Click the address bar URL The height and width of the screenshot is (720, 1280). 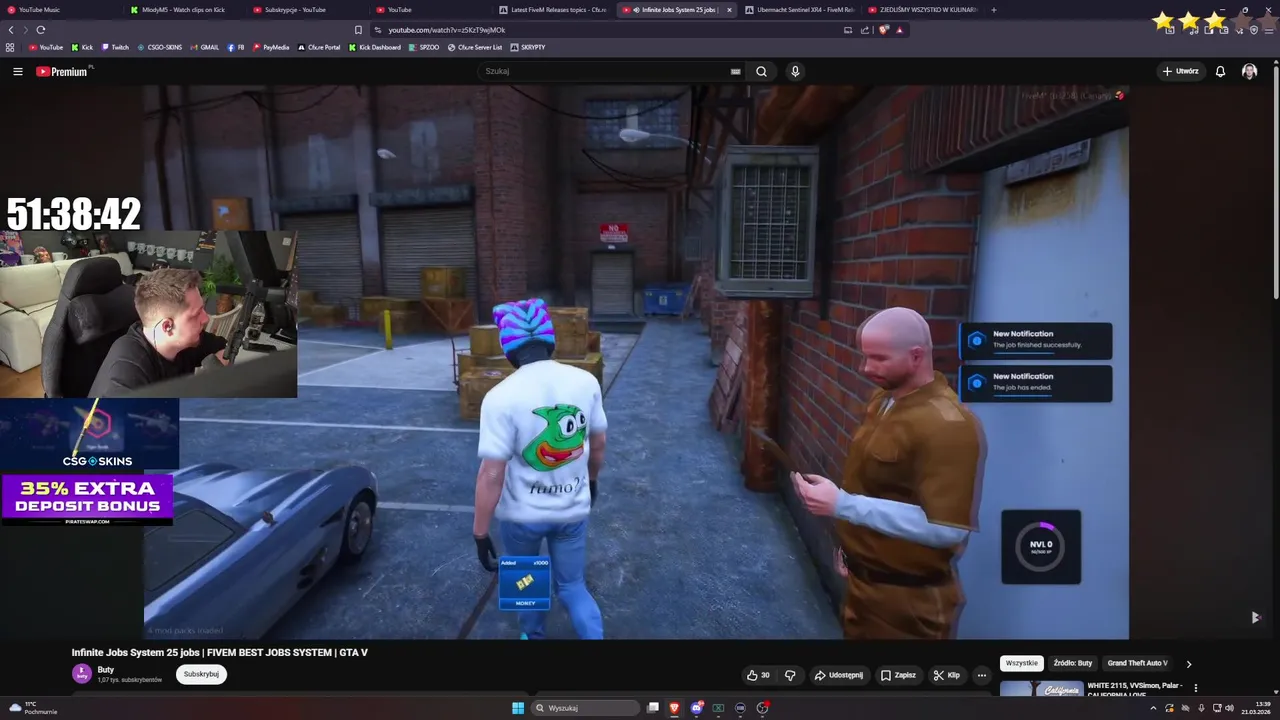pos(446,30)
